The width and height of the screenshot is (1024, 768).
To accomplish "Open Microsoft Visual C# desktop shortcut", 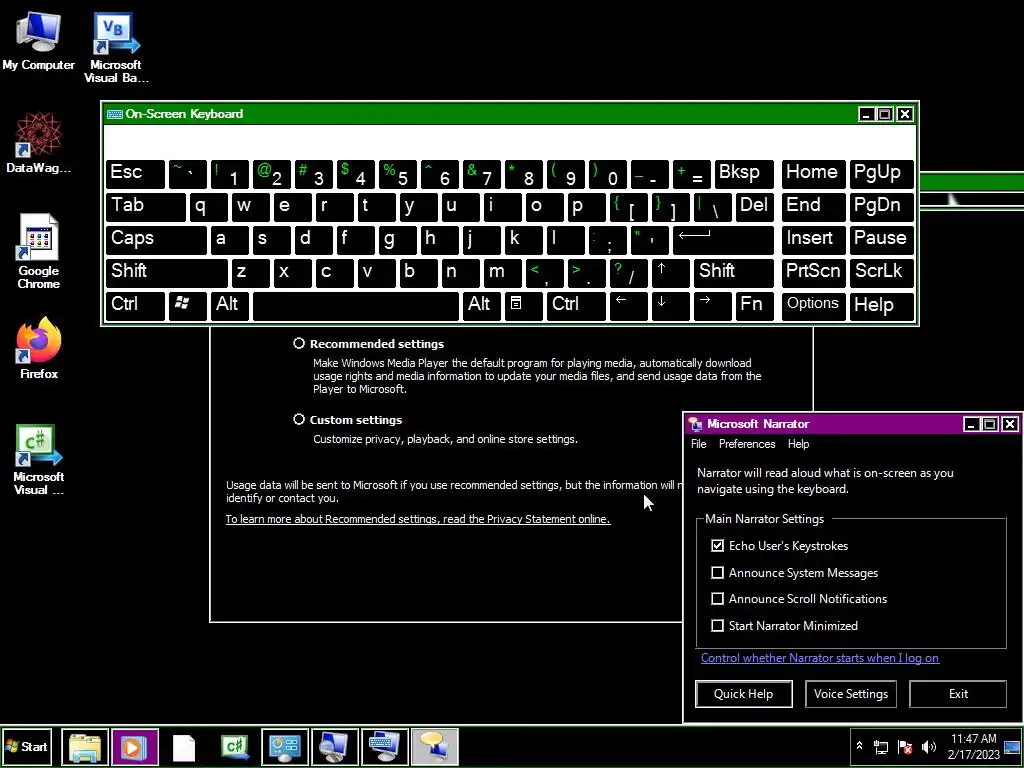I will 38,460.
